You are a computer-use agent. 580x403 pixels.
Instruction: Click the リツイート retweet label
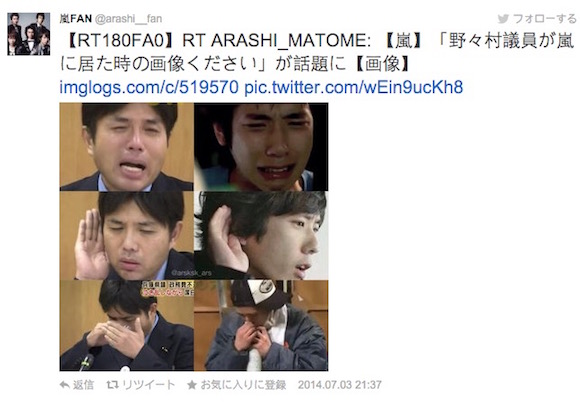[148, 385]
